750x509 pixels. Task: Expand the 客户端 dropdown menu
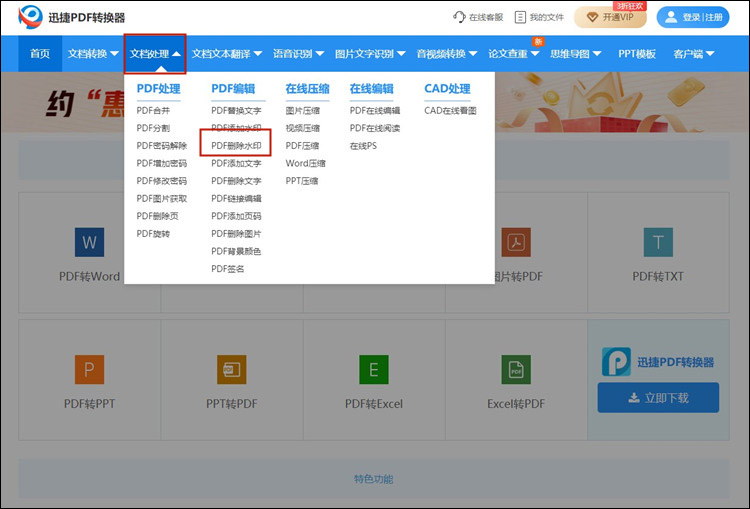pyautogui.click(x=694, y=54)
